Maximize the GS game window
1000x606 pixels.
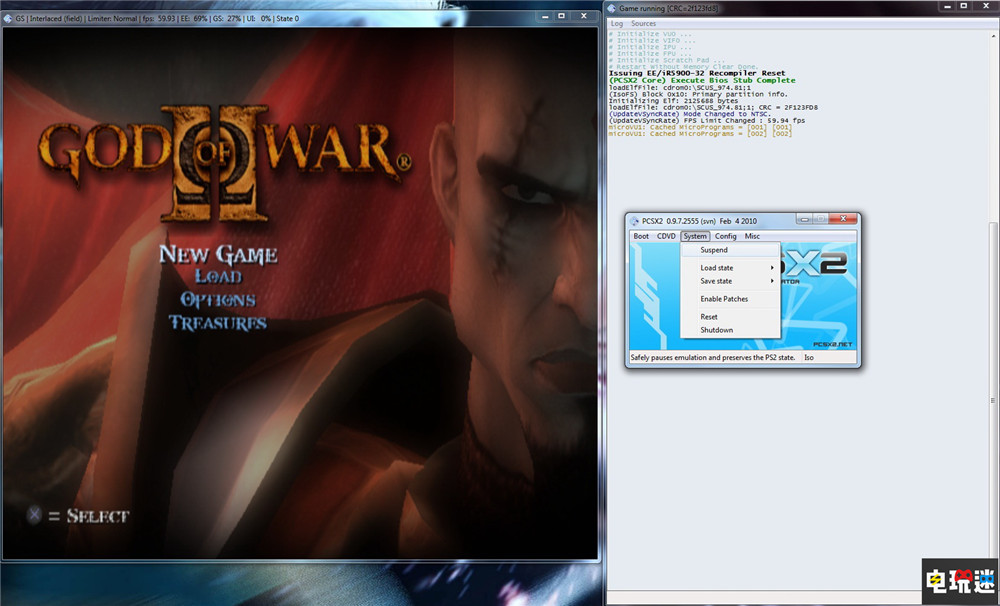pos(561,17)
